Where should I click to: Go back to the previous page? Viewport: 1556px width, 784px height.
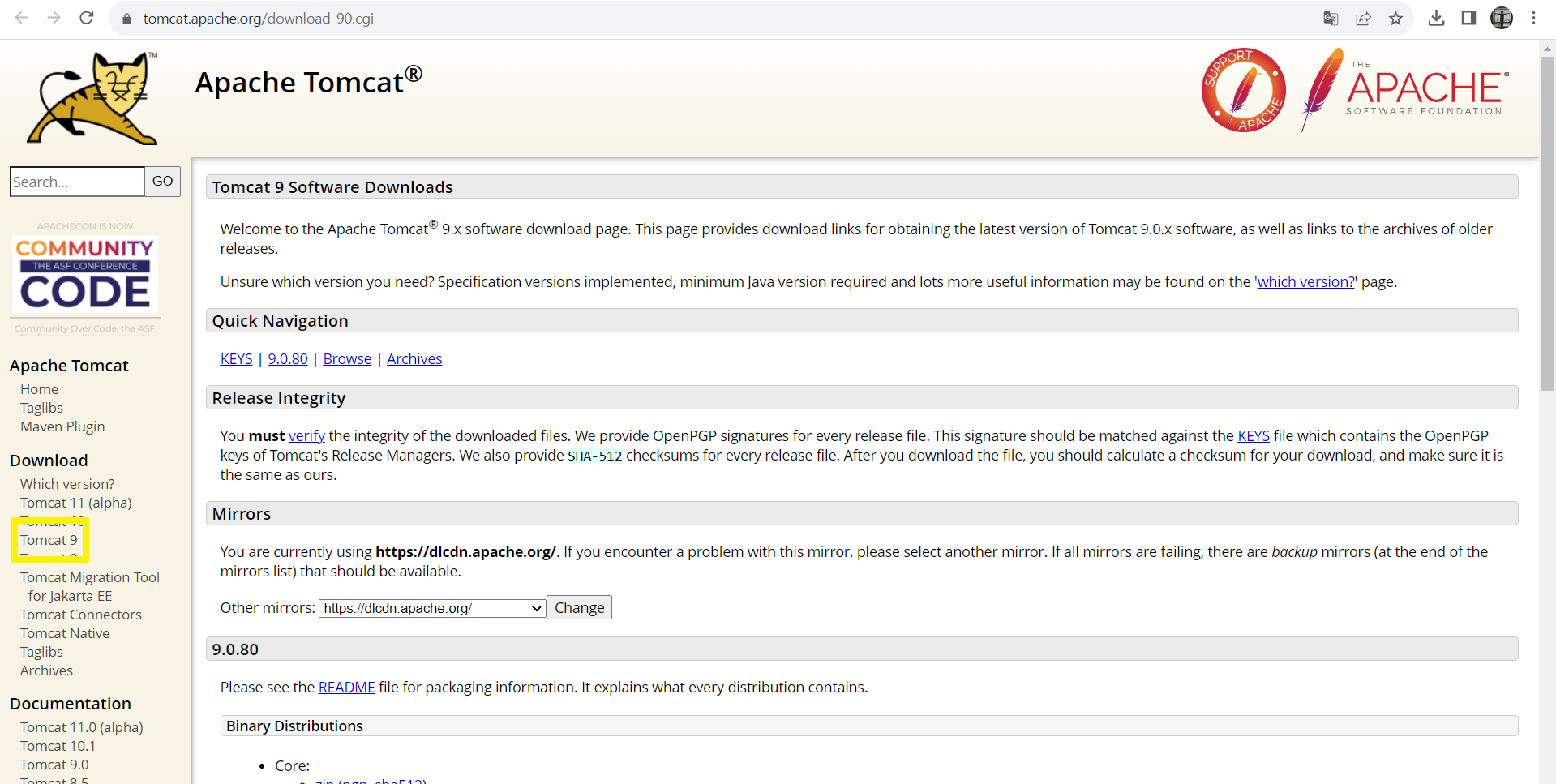[22, 18]
